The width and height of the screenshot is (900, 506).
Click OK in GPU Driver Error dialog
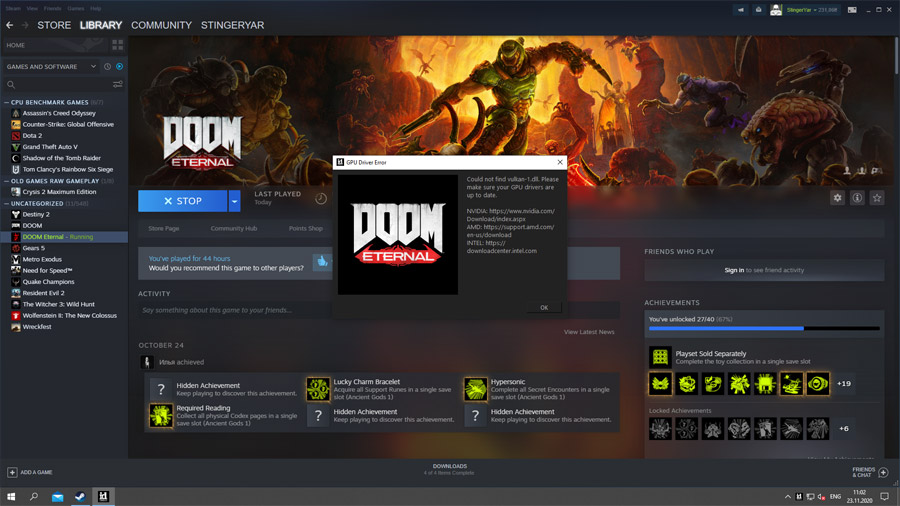point(544,308)
